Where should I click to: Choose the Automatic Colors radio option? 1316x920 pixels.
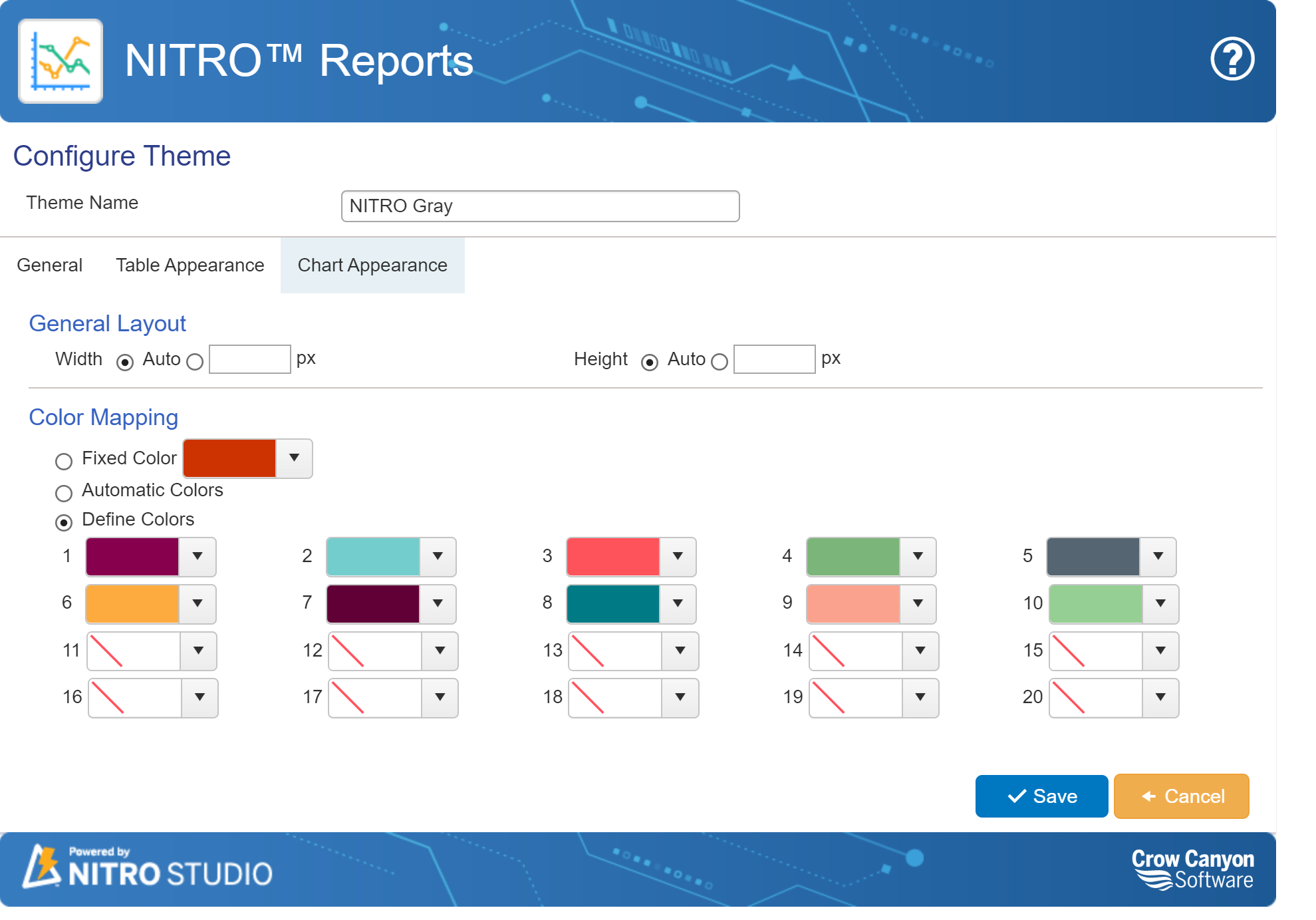64,493
